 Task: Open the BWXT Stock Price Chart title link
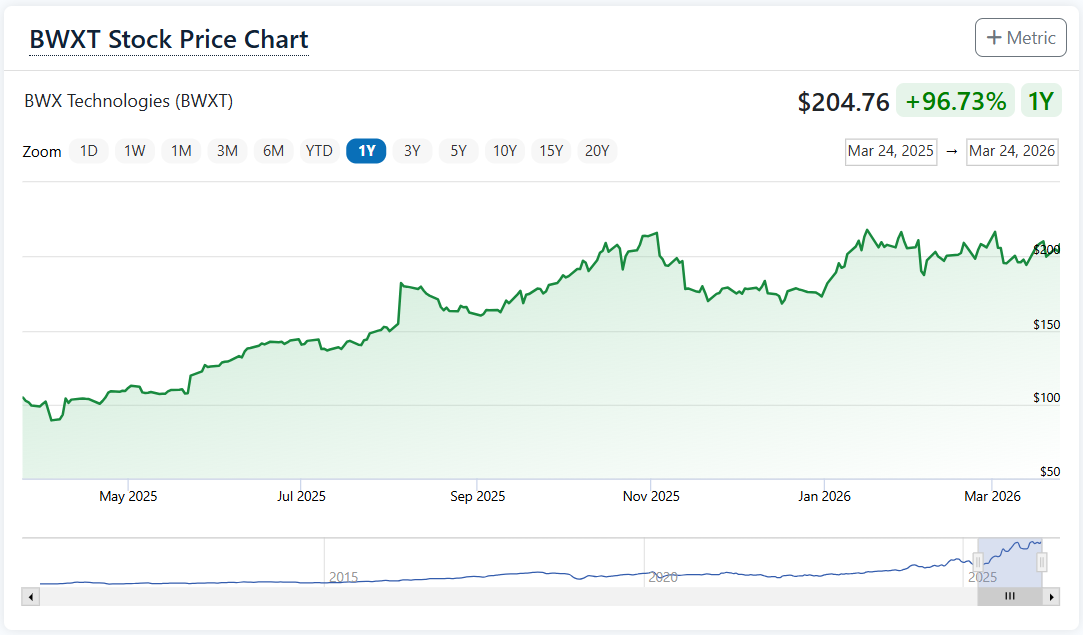point(169,40)
